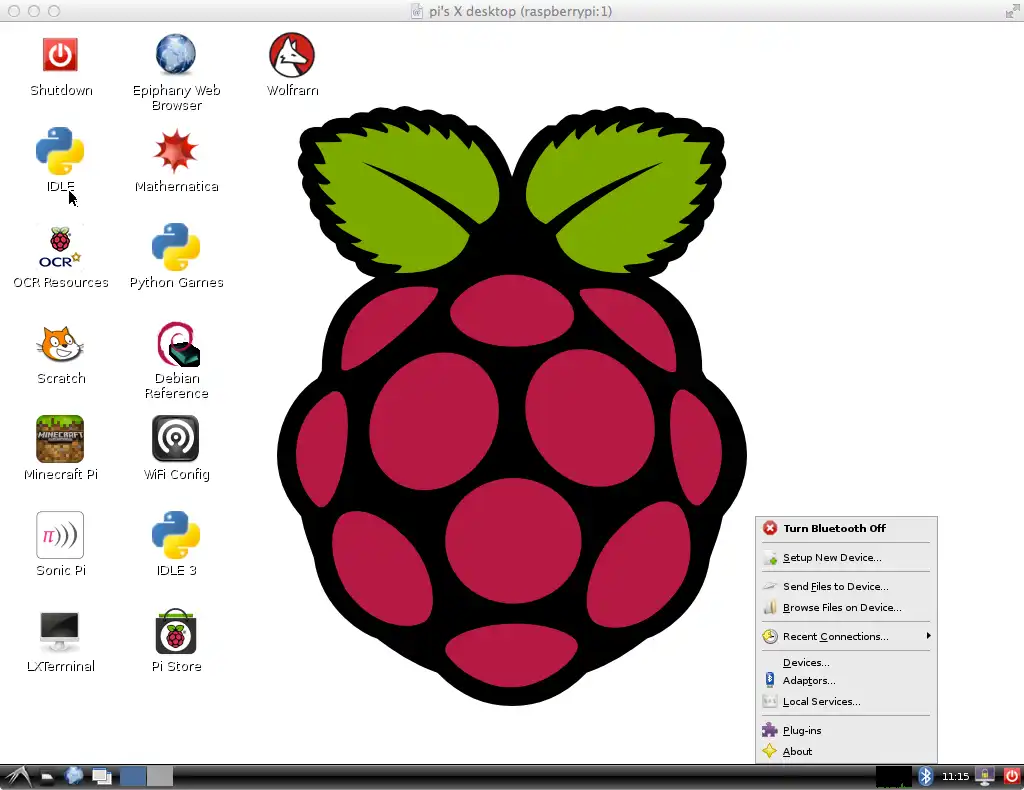The image size is (1024, 790).
Task: Select Setup New Device menu entry
Action: 846,558
